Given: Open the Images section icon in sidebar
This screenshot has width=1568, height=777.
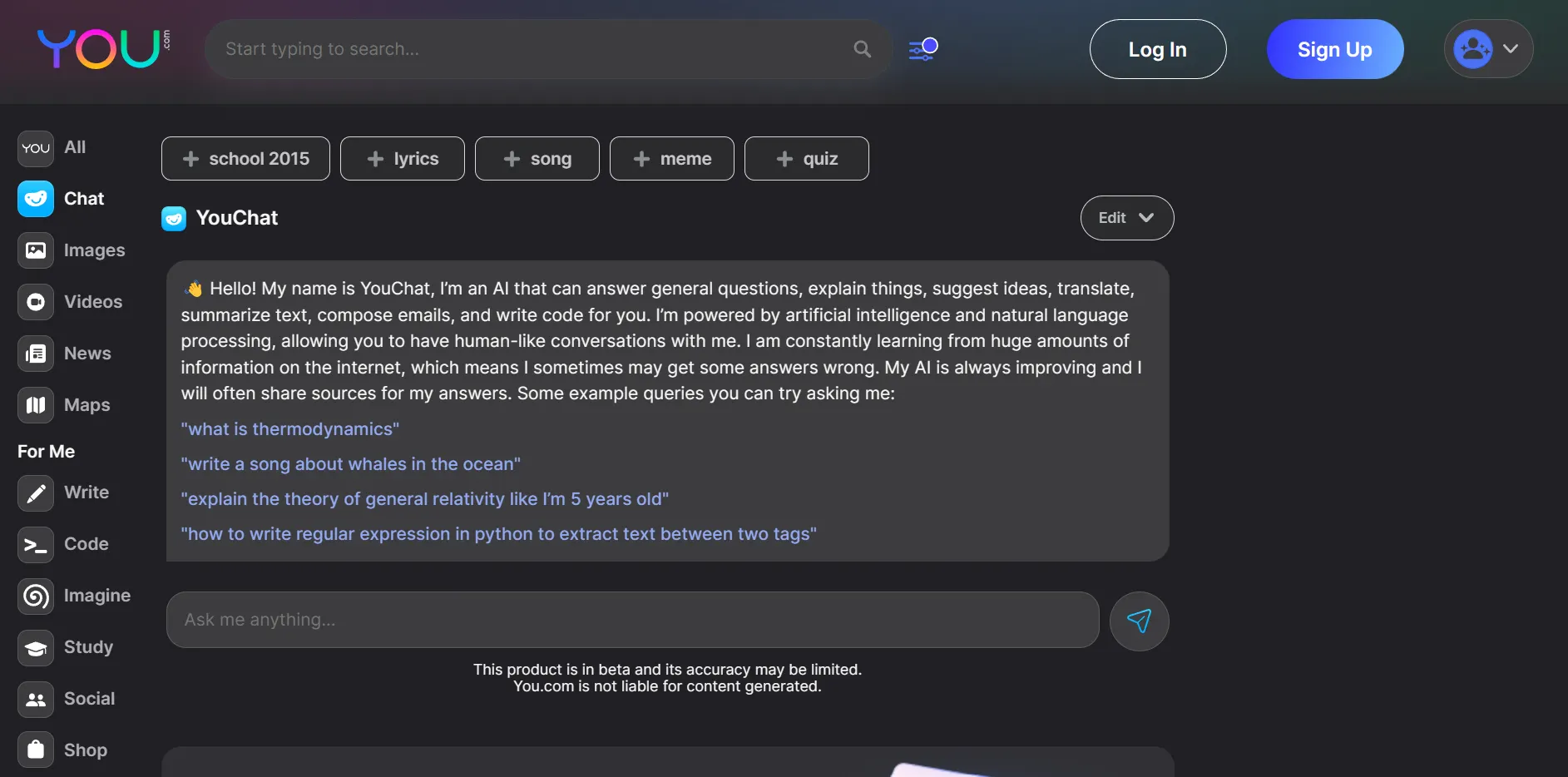Looking at the screenshot, I should [x=36, y=250].
